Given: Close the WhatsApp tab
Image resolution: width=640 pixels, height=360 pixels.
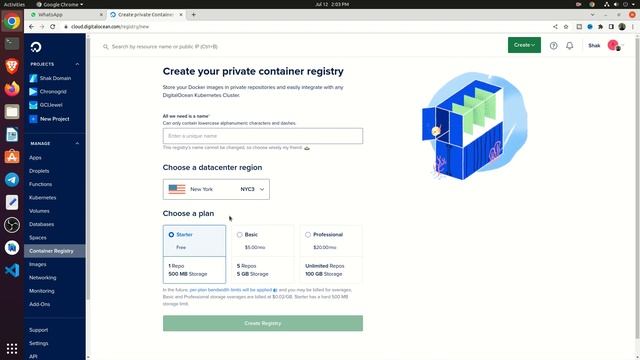Looking at the screenshot, I should pos(101,15).
